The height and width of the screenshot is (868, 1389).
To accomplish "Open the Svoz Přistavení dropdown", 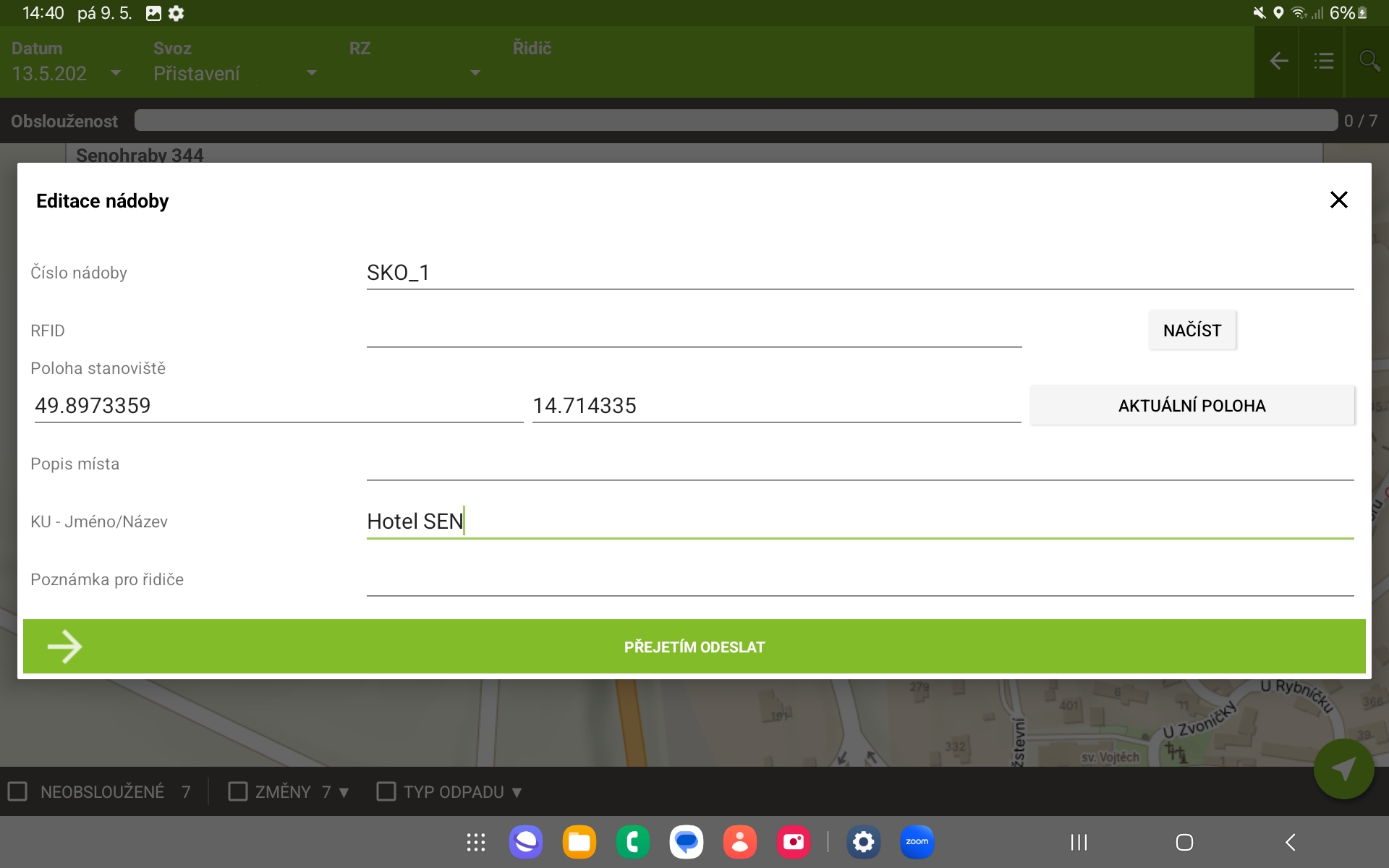I will [x=311, y=73].
